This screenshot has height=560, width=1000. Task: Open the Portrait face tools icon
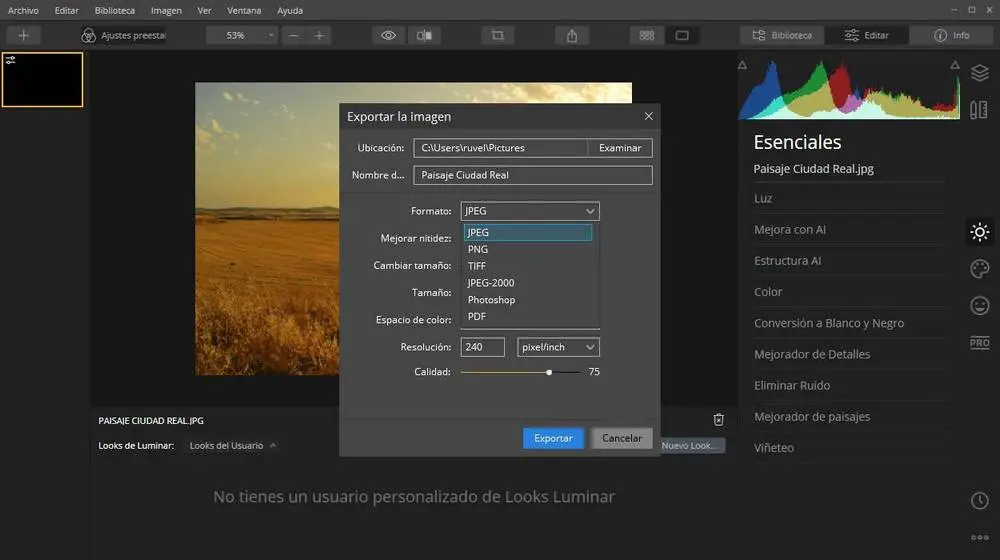tap(979, 306)
